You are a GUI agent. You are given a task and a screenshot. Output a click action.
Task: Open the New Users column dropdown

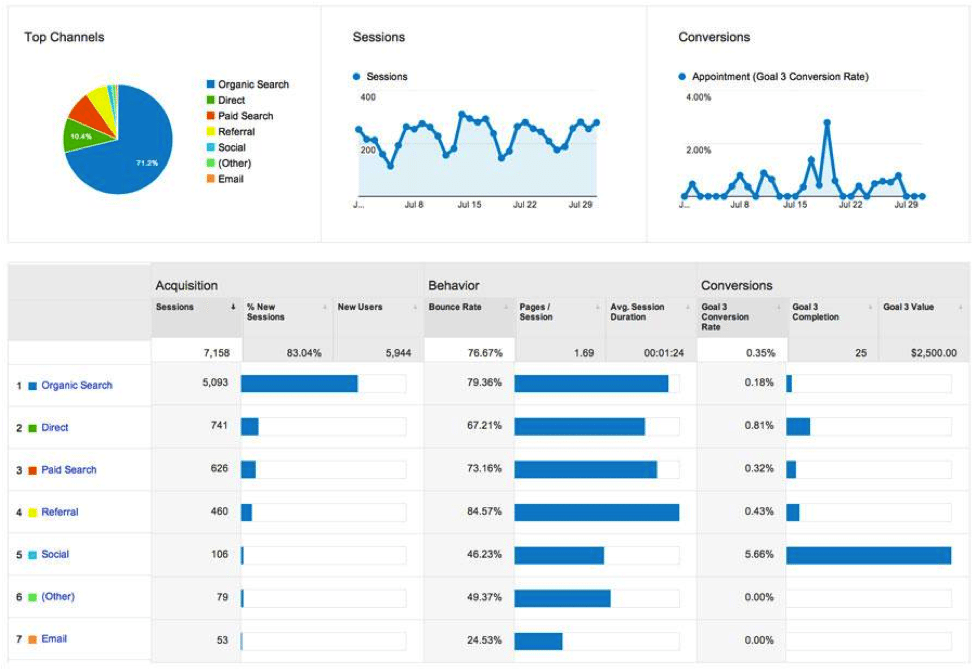(x=415, y=307)
